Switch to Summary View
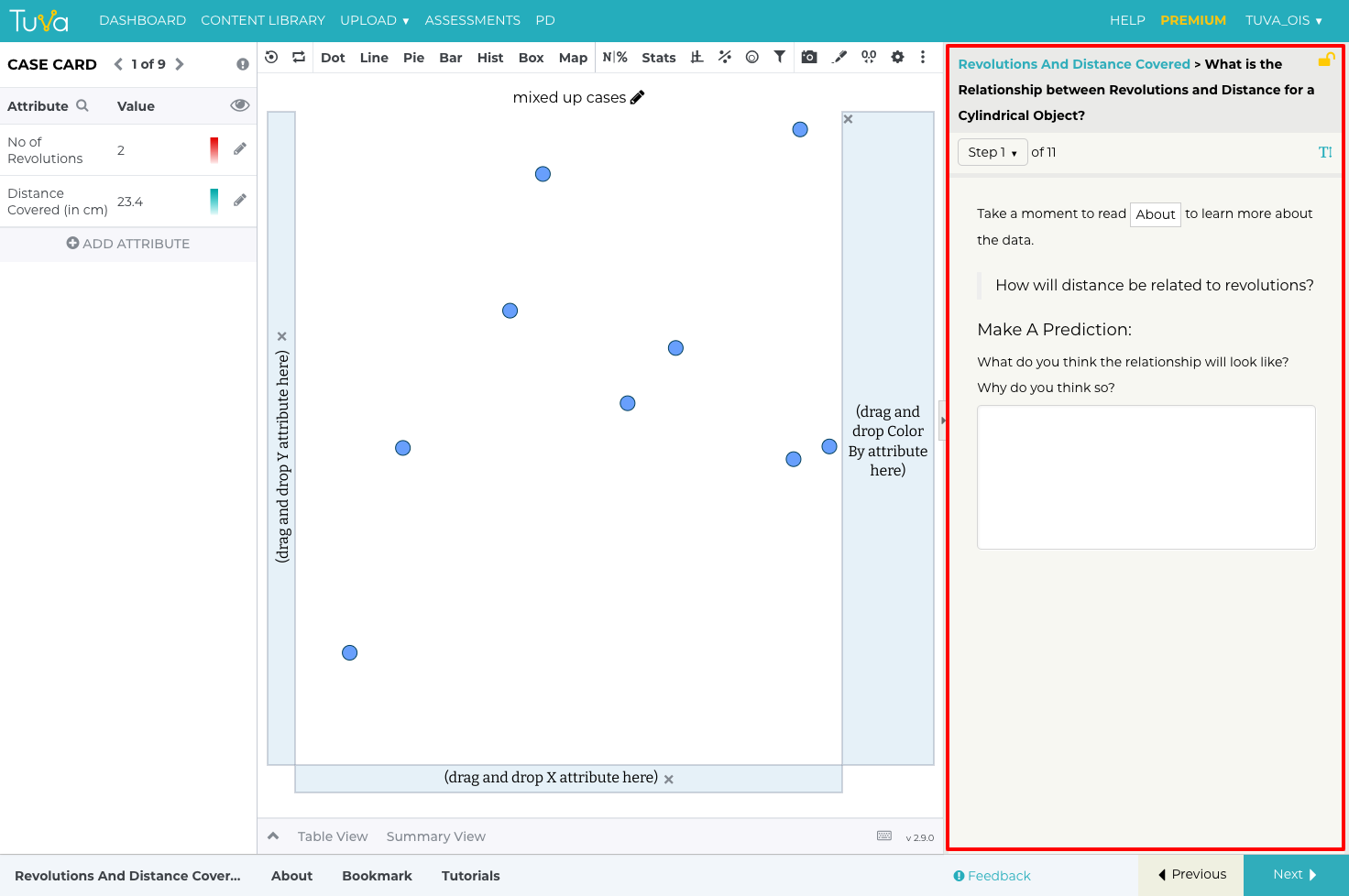Viewport: 1349px width, 896px height. (435, 836)
